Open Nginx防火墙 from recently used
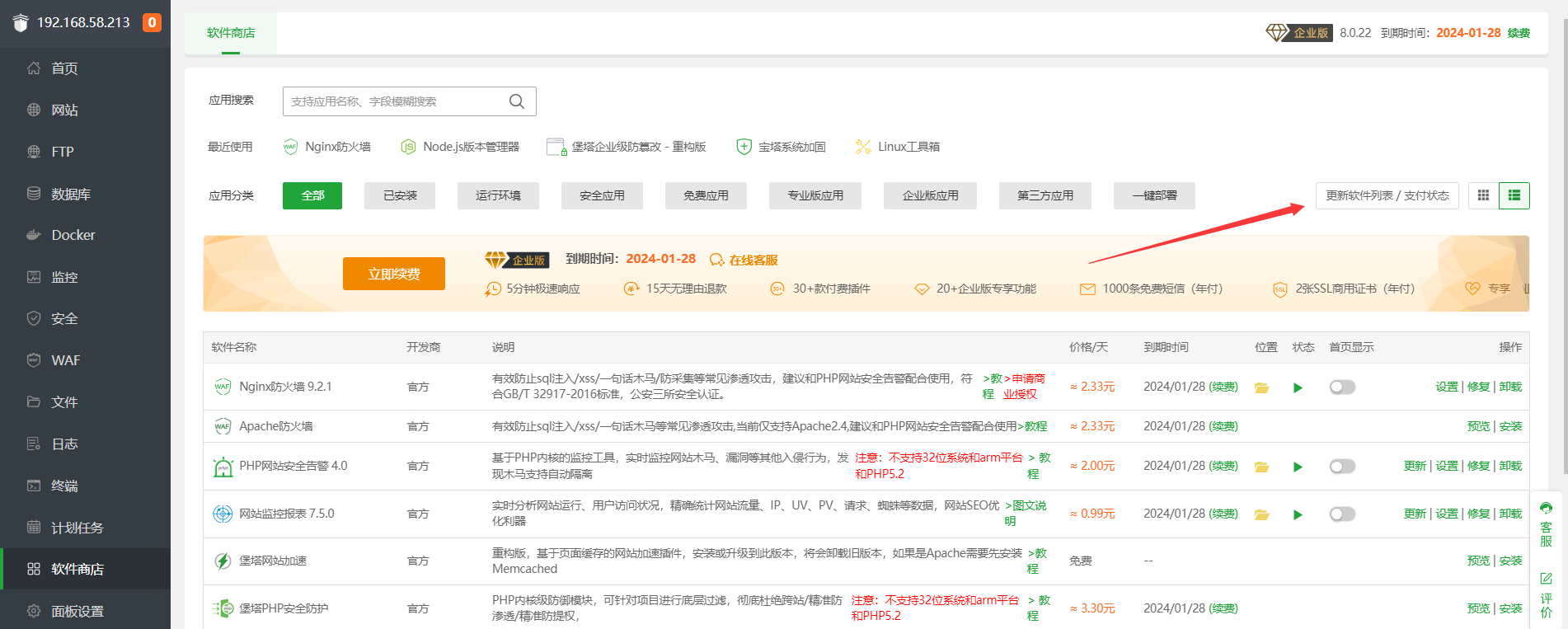The width and height of the screenshot is (1568, 629). point(326,147)
